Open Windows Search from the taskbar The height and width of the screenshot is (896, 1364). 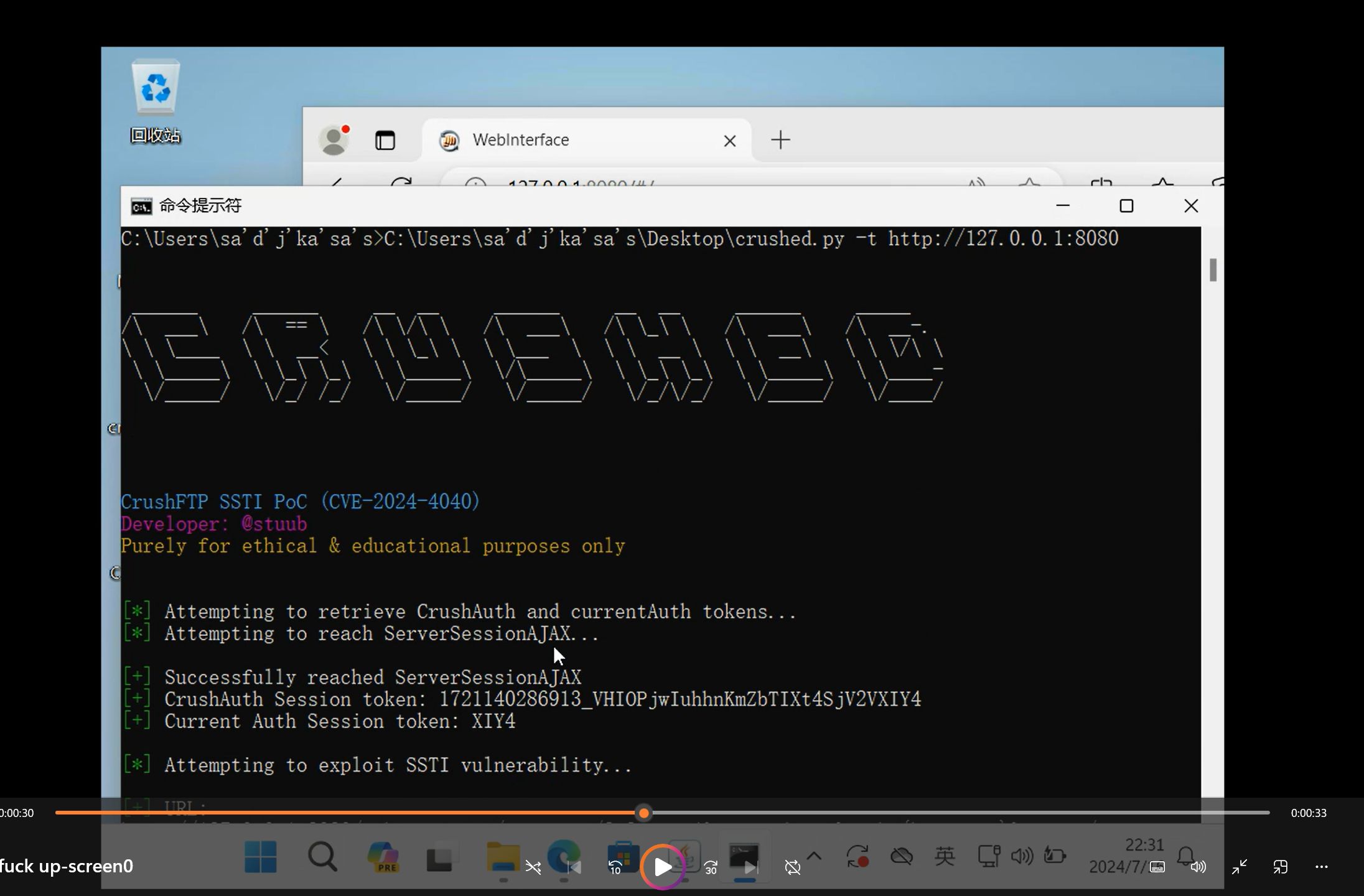(x=322, y=857)
